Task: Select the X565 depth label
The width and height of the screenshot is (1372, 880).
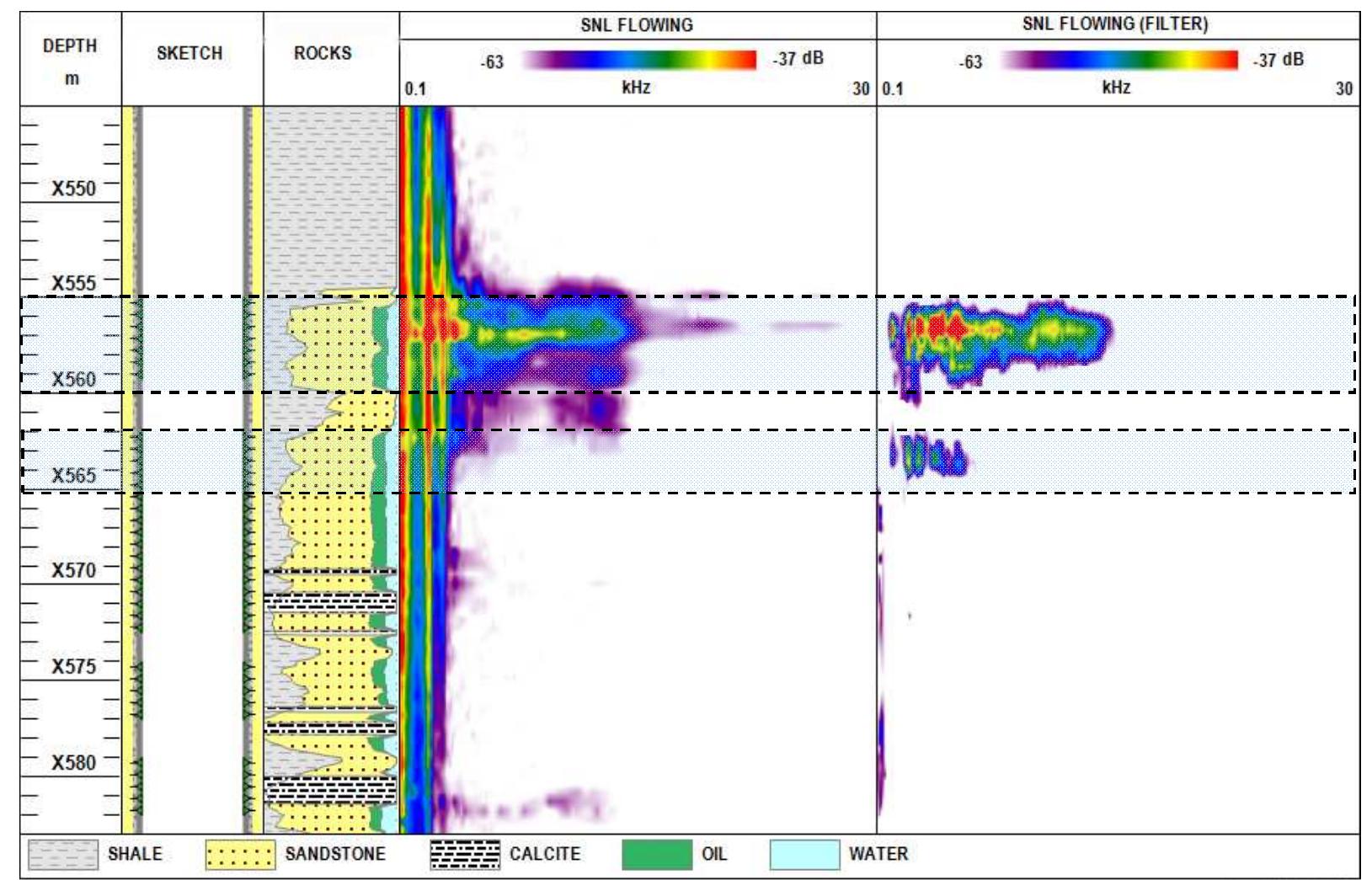Action: pyautogui.click(x=73, y=476)
